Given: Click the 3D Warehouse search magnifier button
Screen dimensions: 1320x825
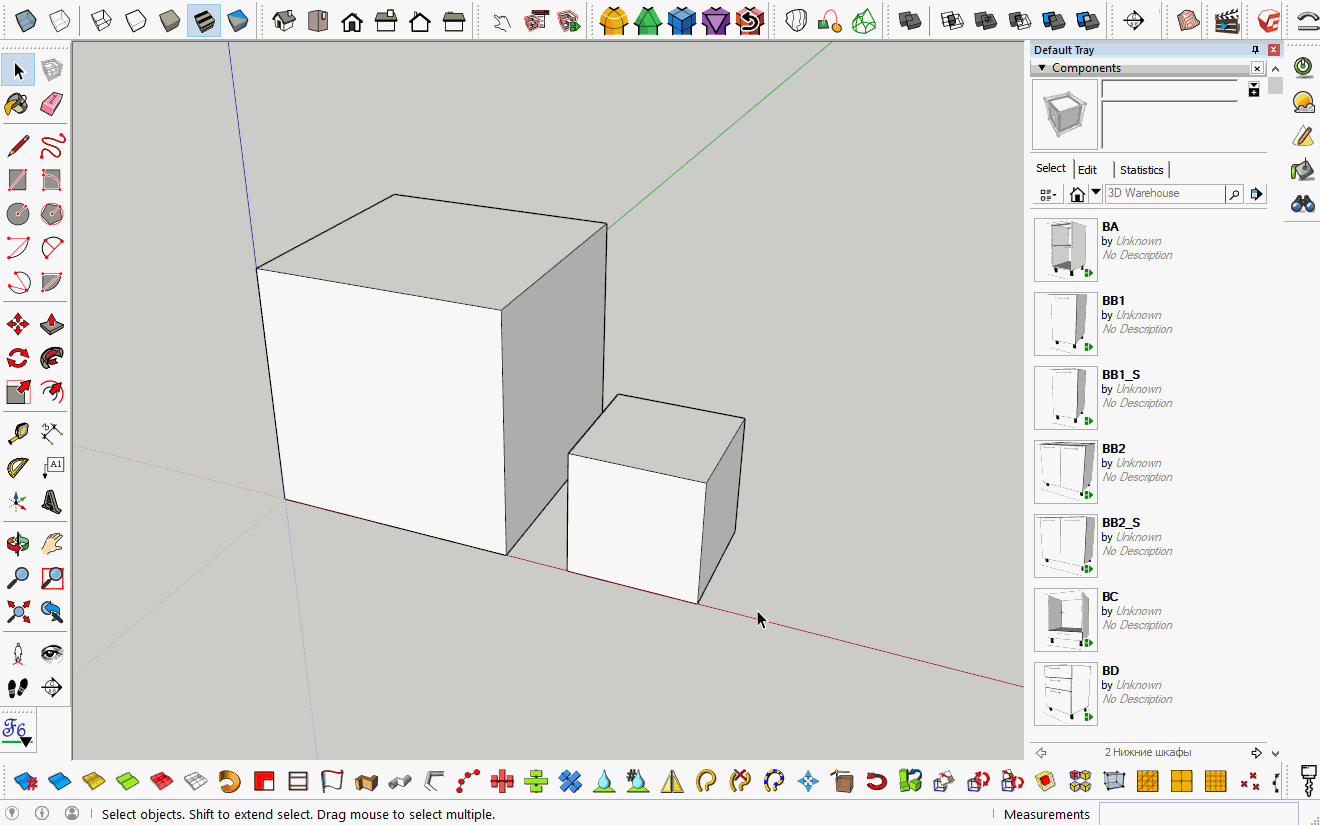Looking at the screenshot, I should [x=1233, y=193].
